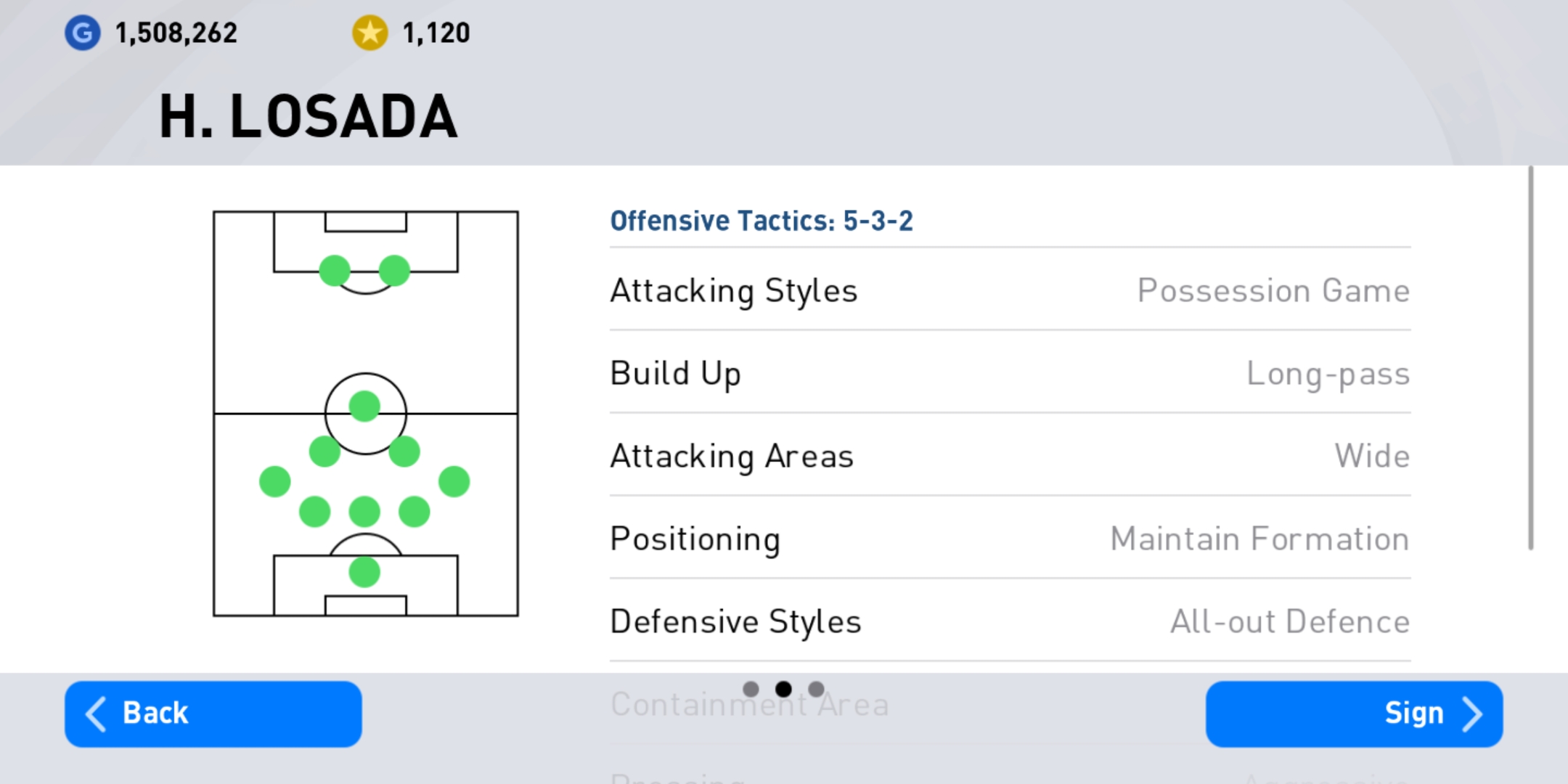This screenshot has height=784, width=1568.
Task: Open the Attacking Areas Wide row
Action: click(1010, 455)
